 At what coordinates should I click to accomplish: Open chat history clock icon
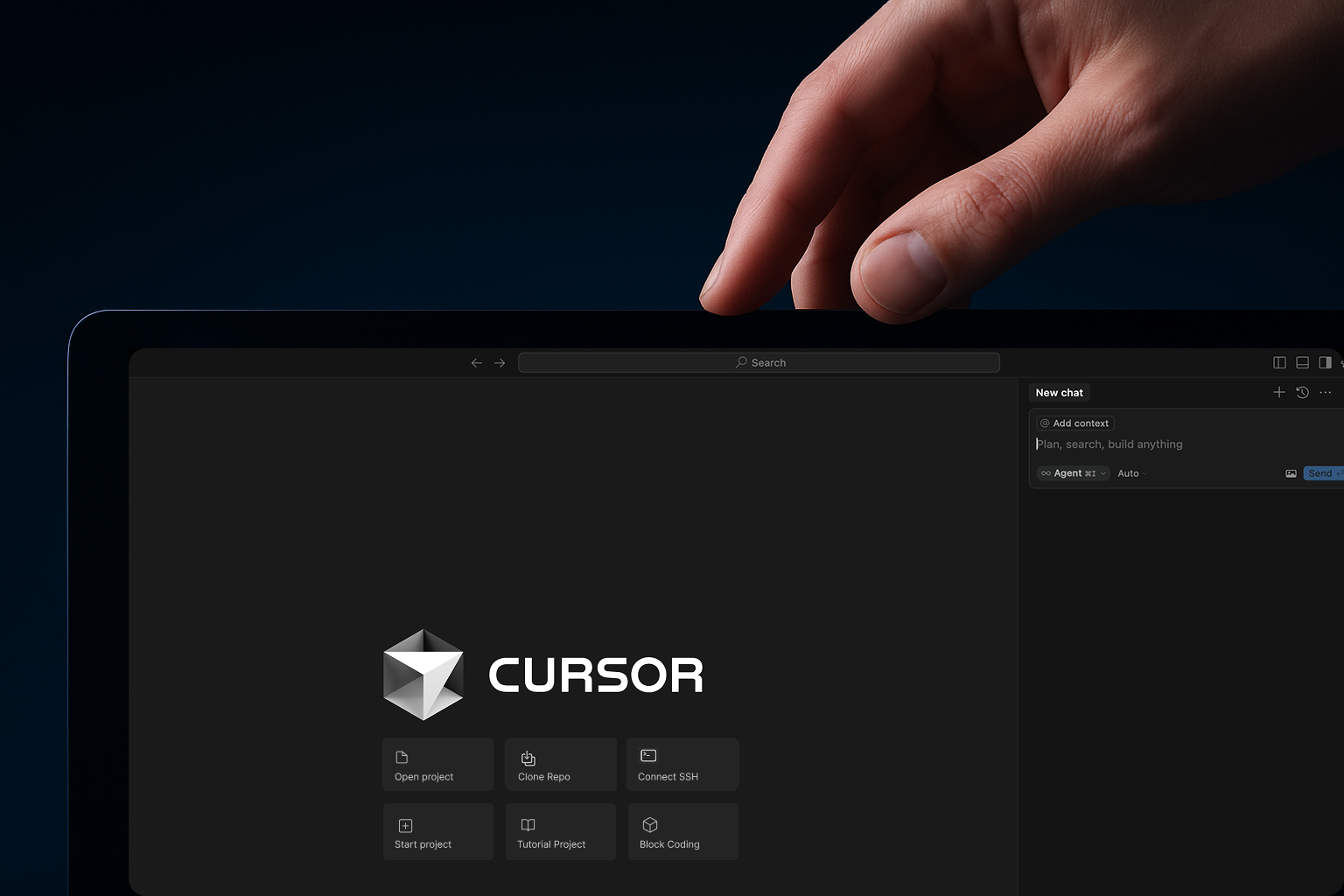(x=1302, y=393)
